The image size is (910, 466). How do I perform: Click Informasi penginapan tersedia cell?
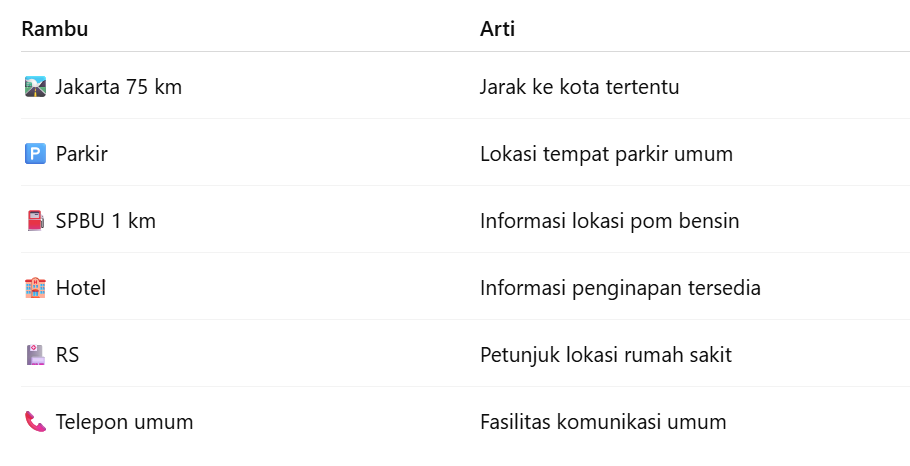[x=621, y=288]
